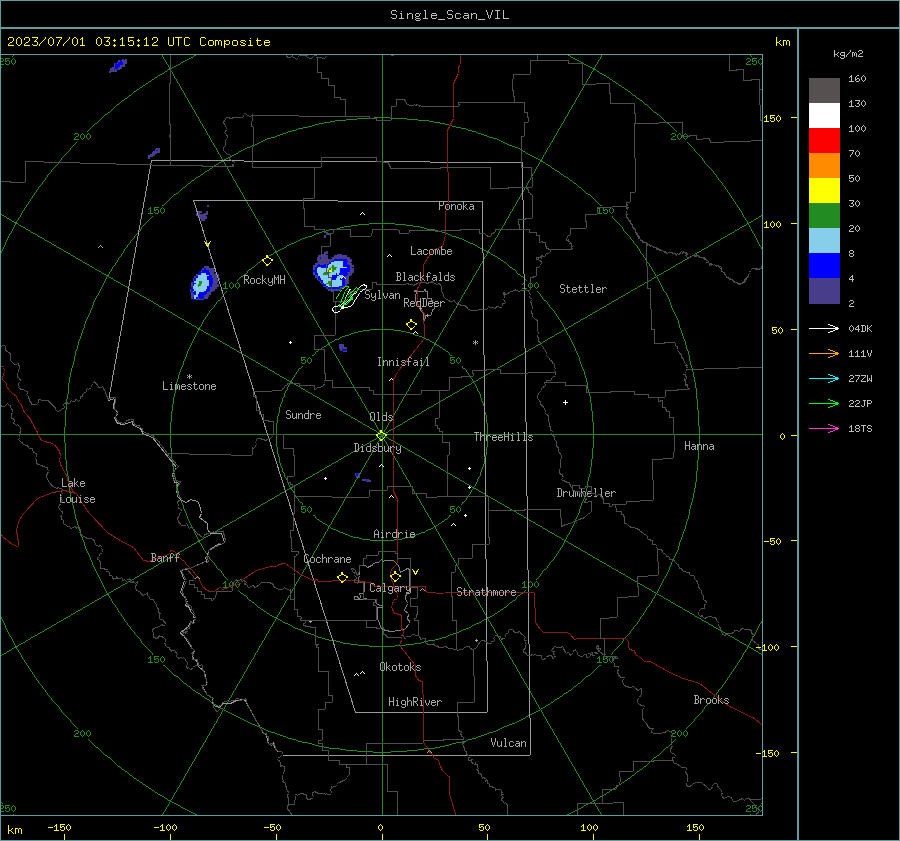Click the magenta 18TS arrow in legend
The width and height of the screenshot is (900, 841).
(x=824, y=429)
